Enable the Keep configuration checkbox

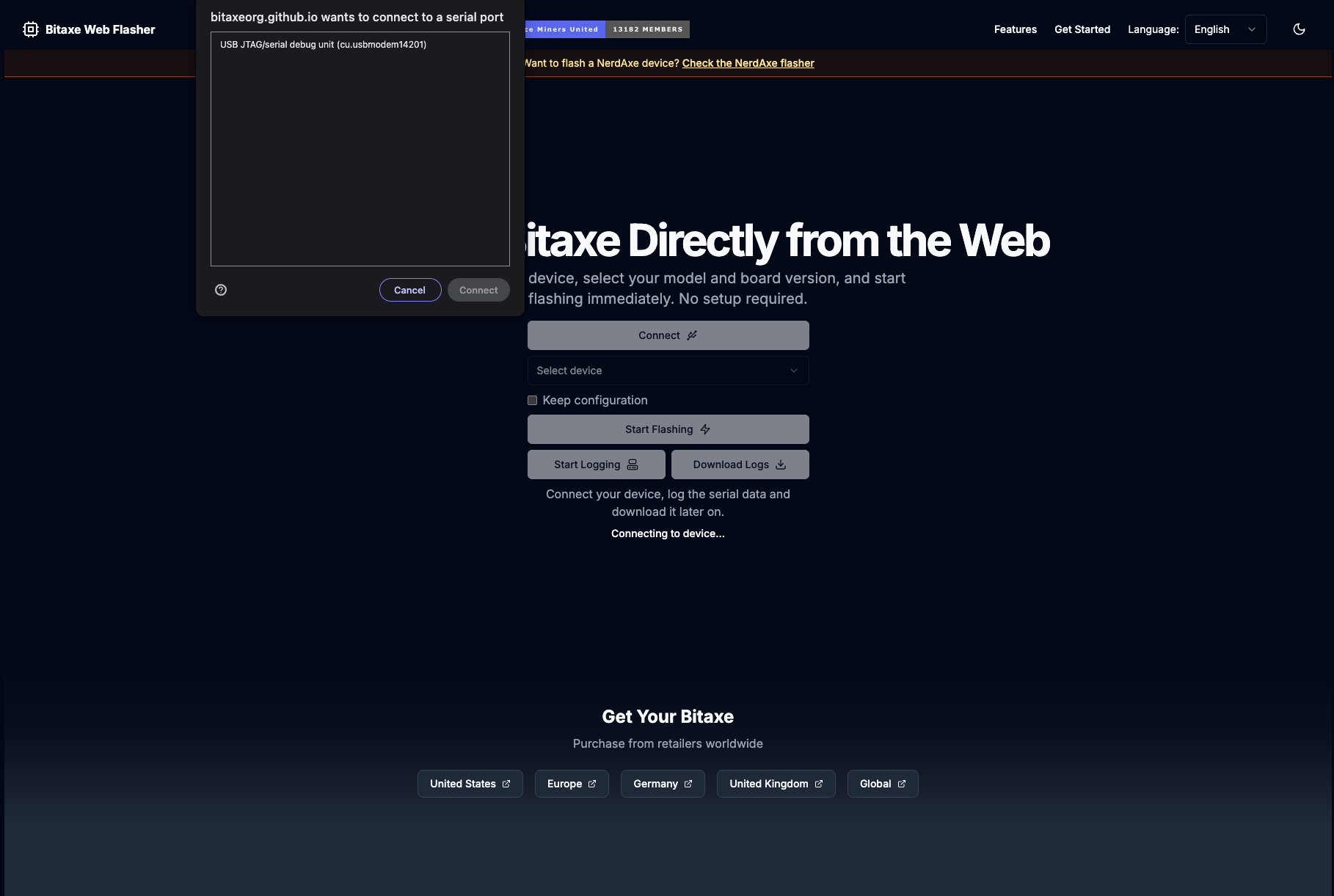(x=533, y=400)
